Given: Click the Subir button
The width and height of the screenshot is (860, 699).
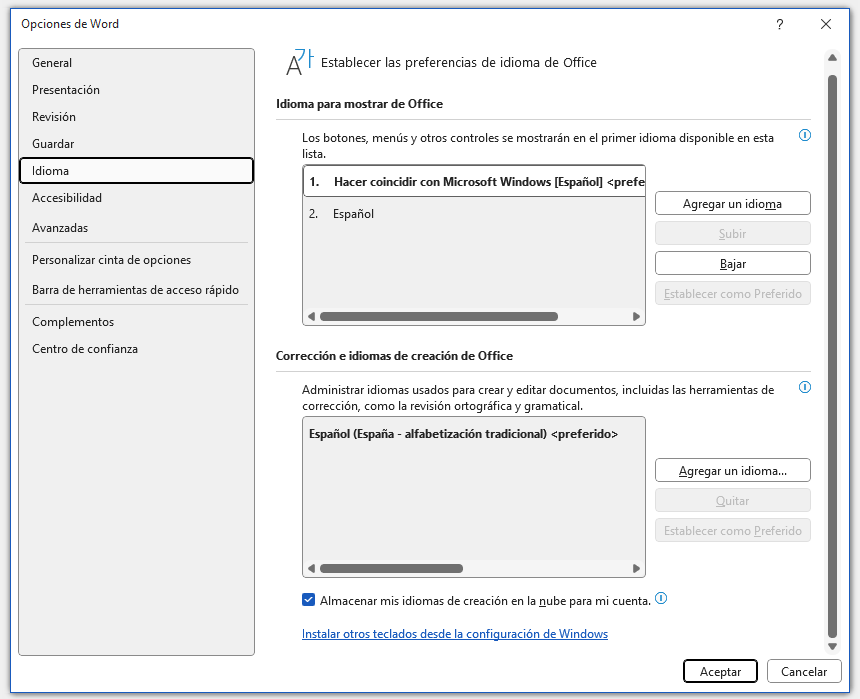Looking at the screenshot, I should [732, 233].
